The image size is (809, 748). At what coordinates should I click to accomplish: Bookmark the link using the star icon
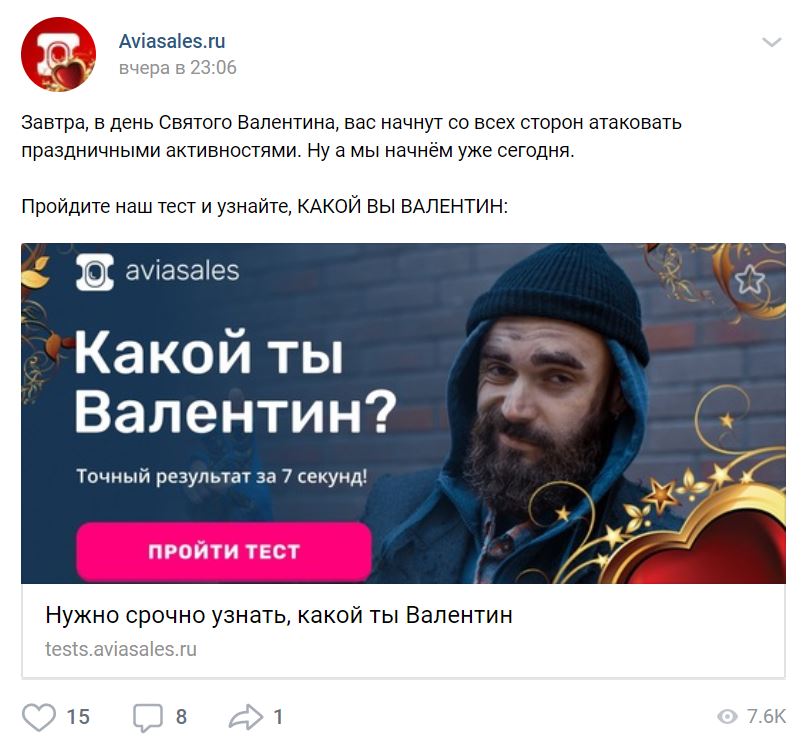point(750,280)
